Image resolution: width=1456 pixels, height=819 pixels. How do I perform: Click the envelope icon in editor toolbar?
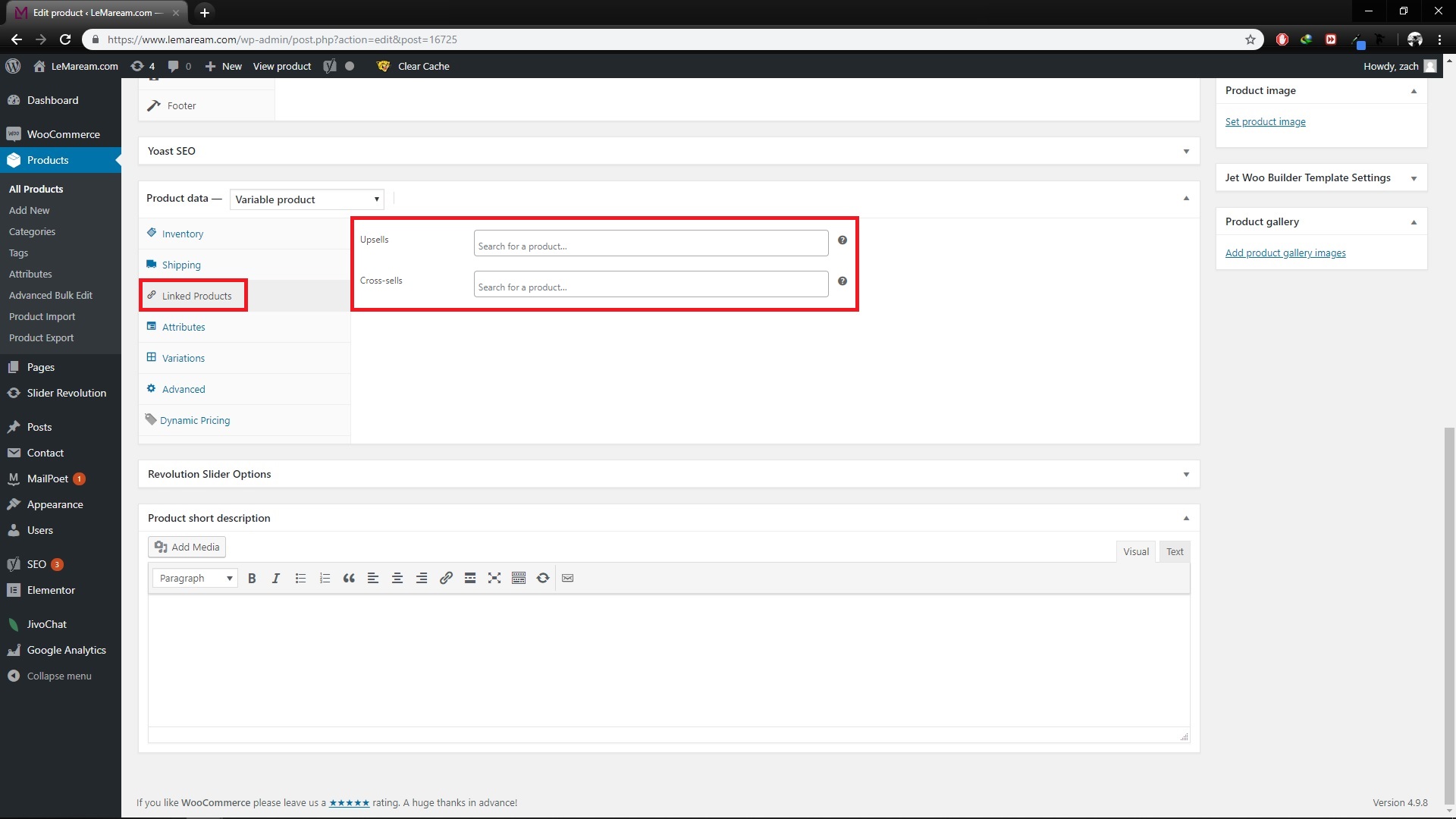click(x=567, y=578)
